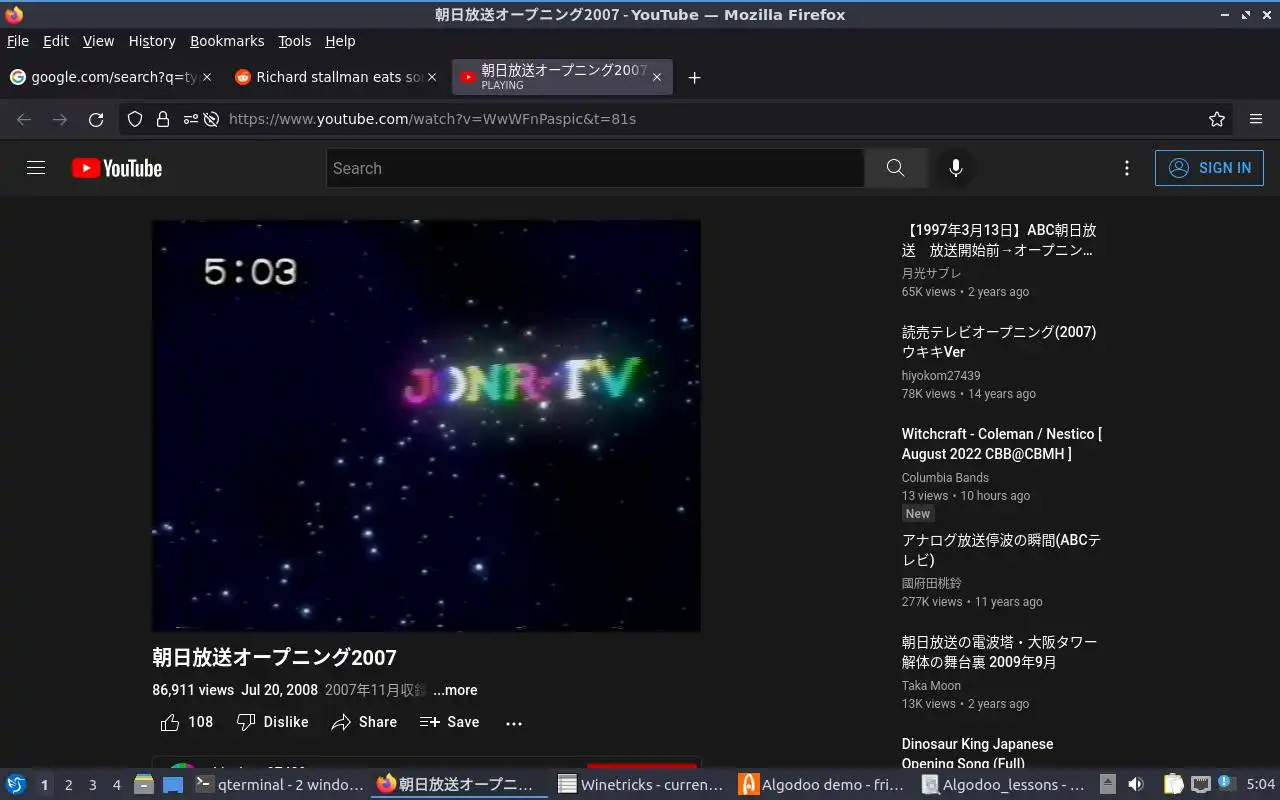1280x800 pixels.
Task: Open 読売テレビオープニング(2007) suggested video
Action: coord(999,342)
